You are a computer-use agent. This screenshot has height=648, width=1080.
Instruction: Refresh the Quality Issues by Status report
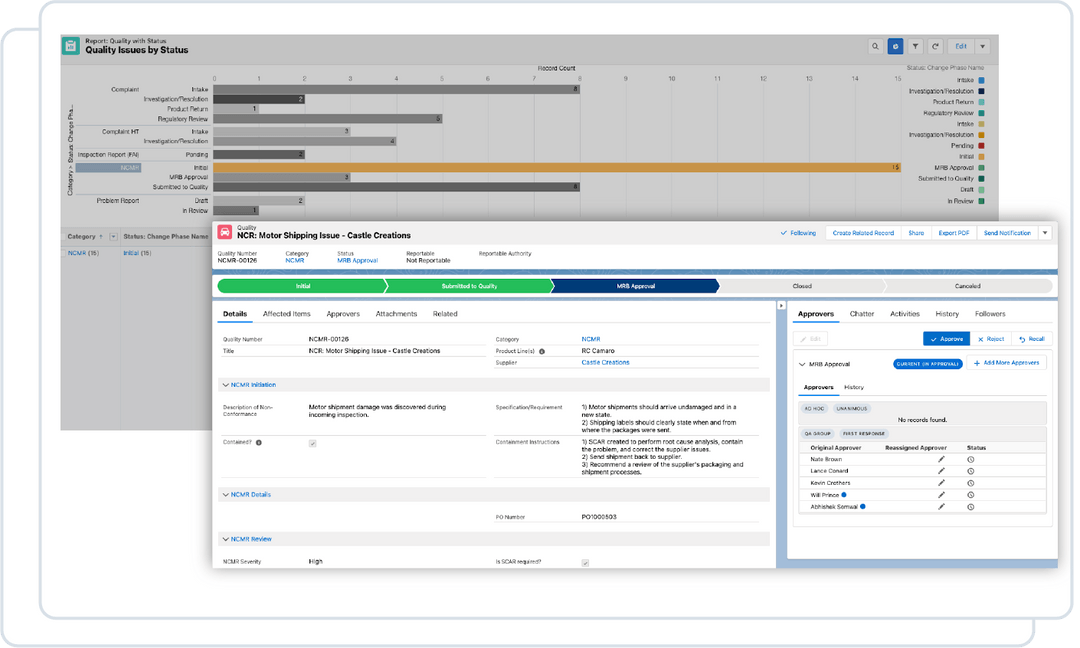(x=936, y=46)
